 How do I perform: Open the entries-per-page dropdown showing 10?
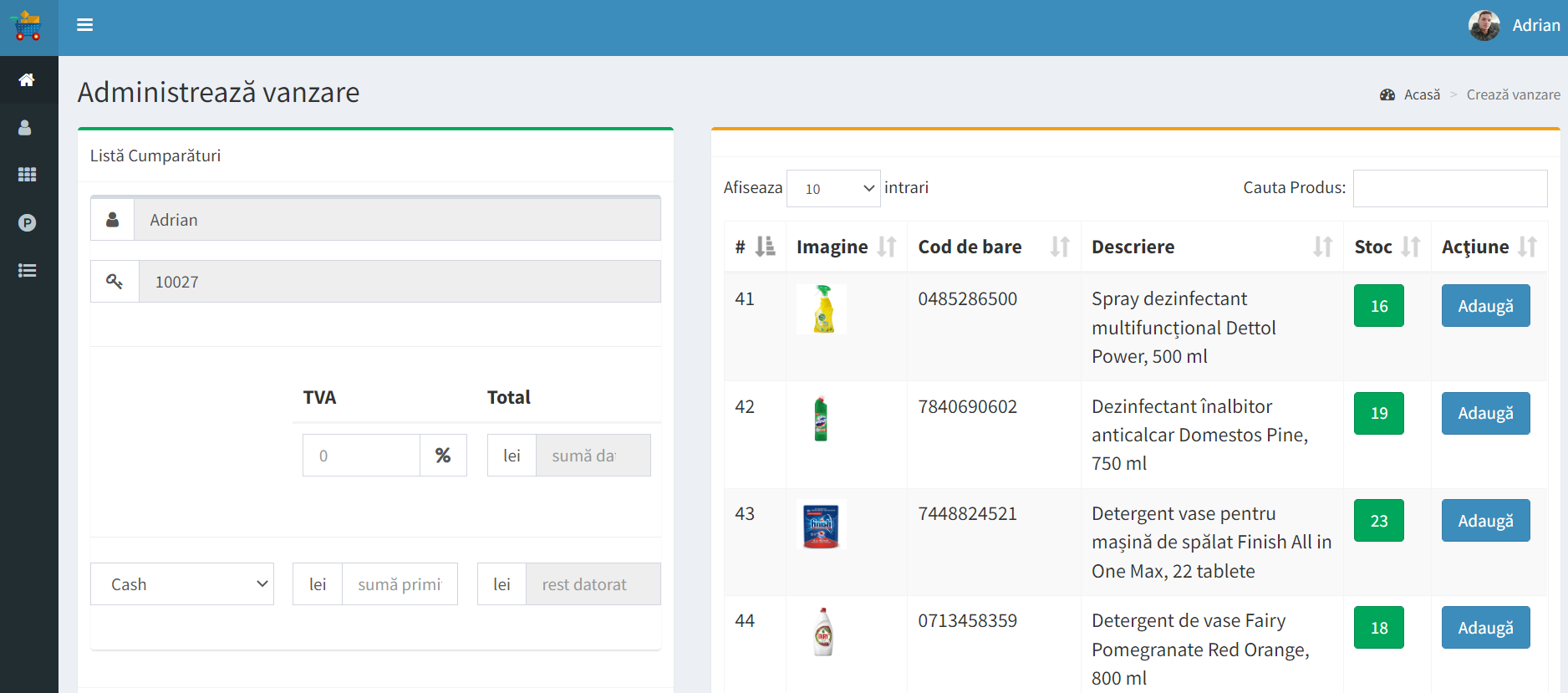point(833,189)
